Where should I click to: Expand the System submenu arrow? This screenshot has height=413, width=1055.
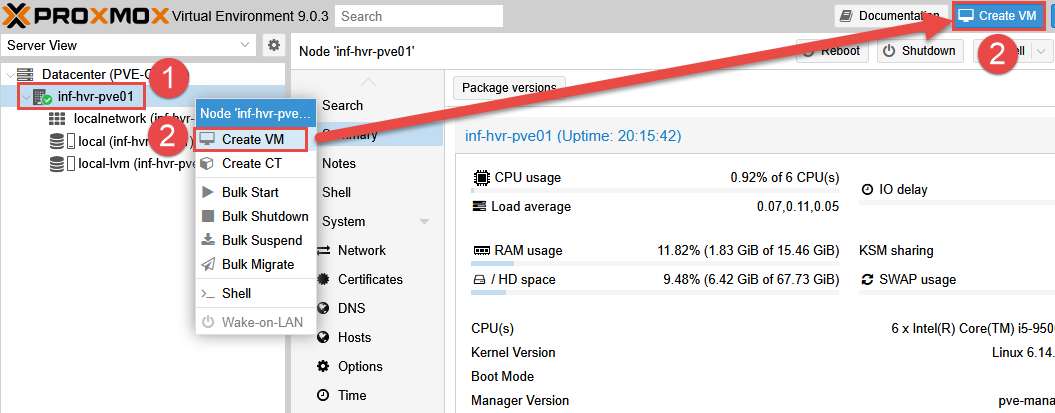coord(424,221)
